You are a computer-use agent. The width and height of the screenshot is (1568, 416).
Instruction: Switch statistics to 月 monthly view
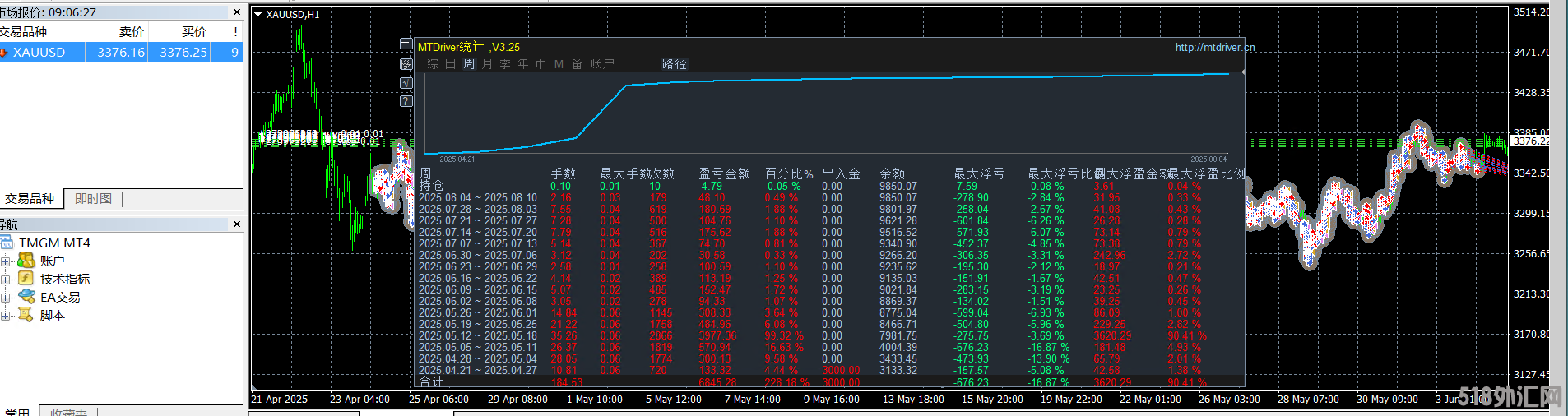tap(487, 64)
